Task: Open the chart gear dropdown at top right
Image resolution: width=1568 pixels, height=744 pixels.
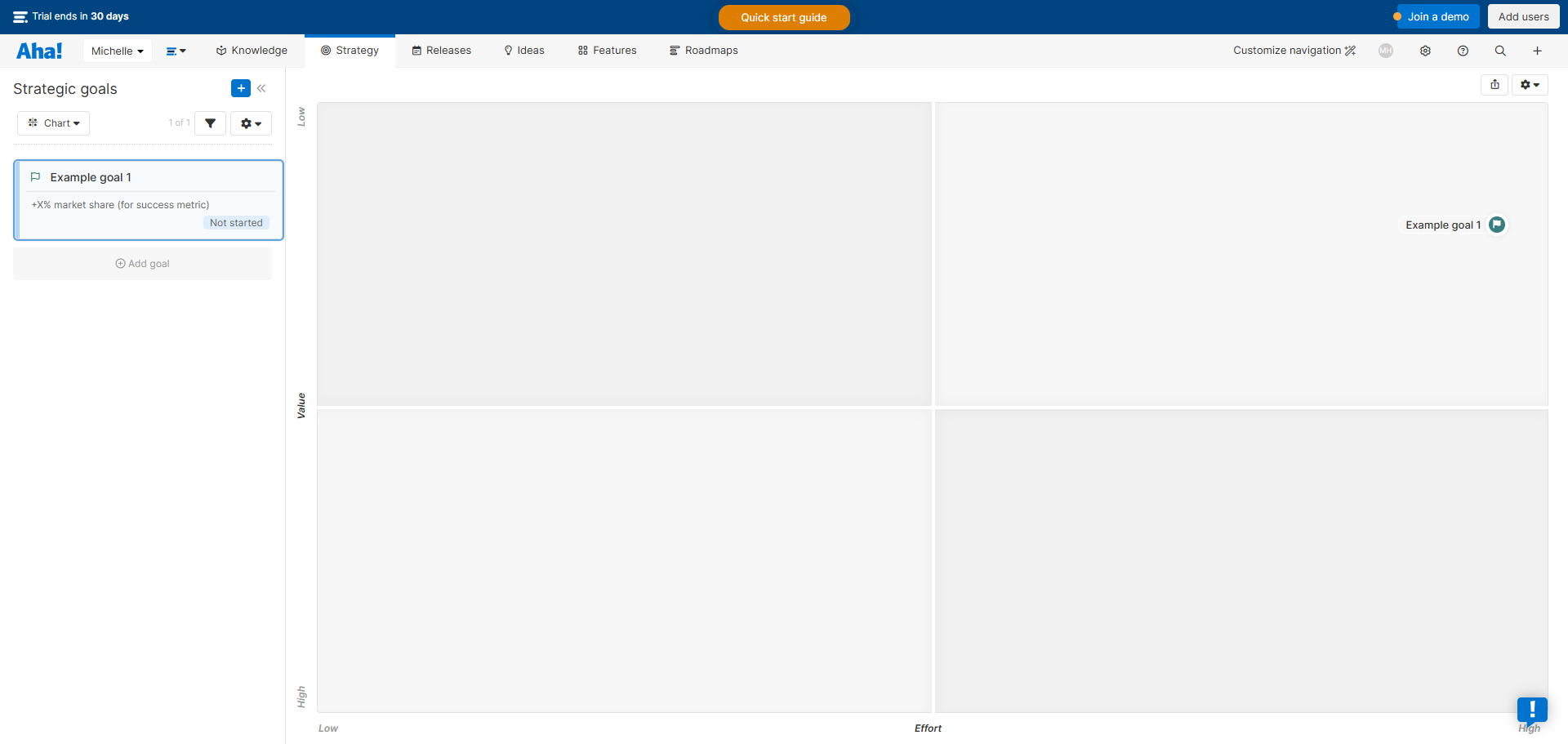Action: click(x=1530, y=85)
